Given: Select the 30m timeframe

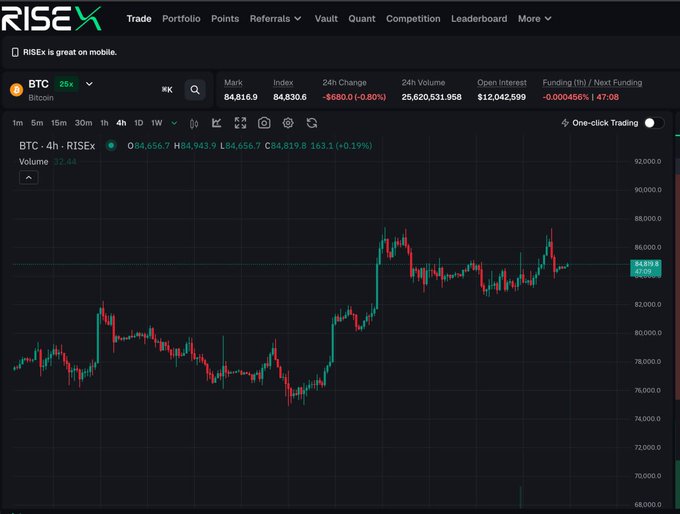Looking at the screenshot, I should click(x=83, y=123).
